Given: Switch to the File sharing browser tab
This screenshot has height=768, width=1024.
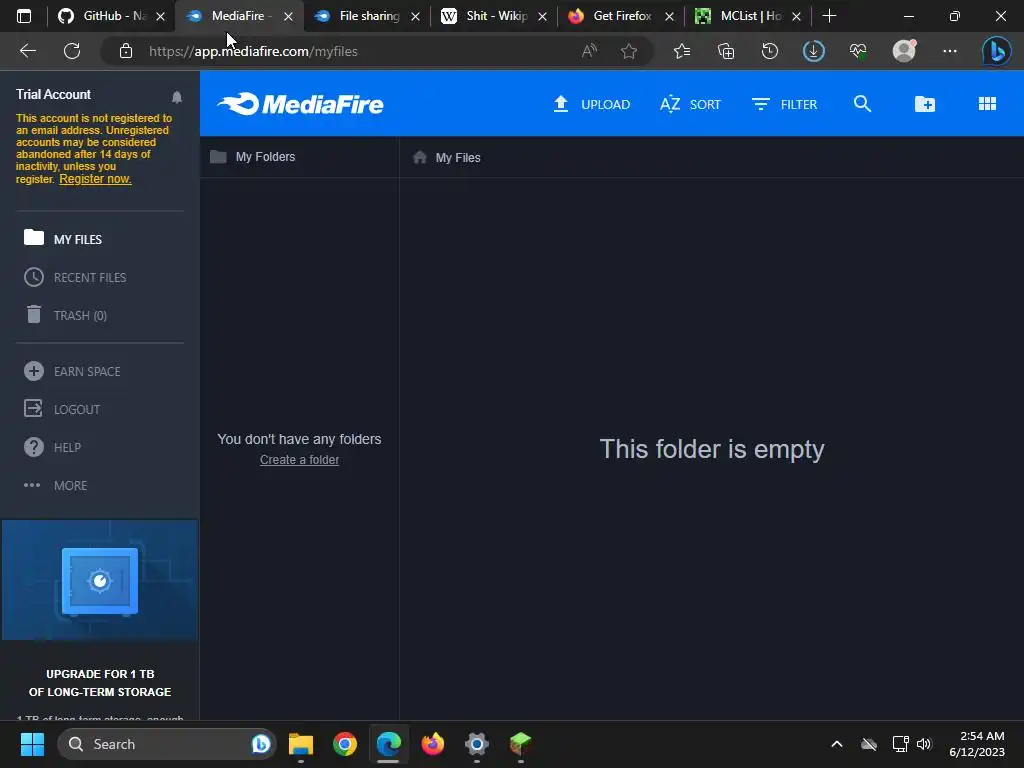Looking at the screenshot, I should tap(366, 16).
